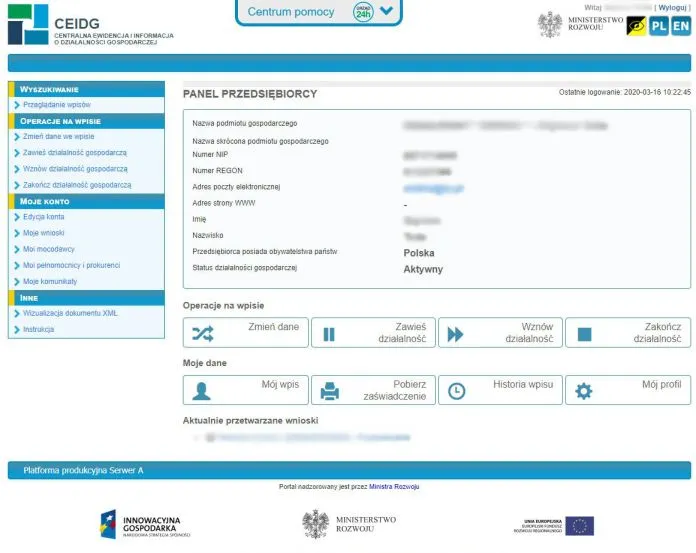Click the Inne section header
This screenshot has width=696, height=553.
(x=87, y=298)
